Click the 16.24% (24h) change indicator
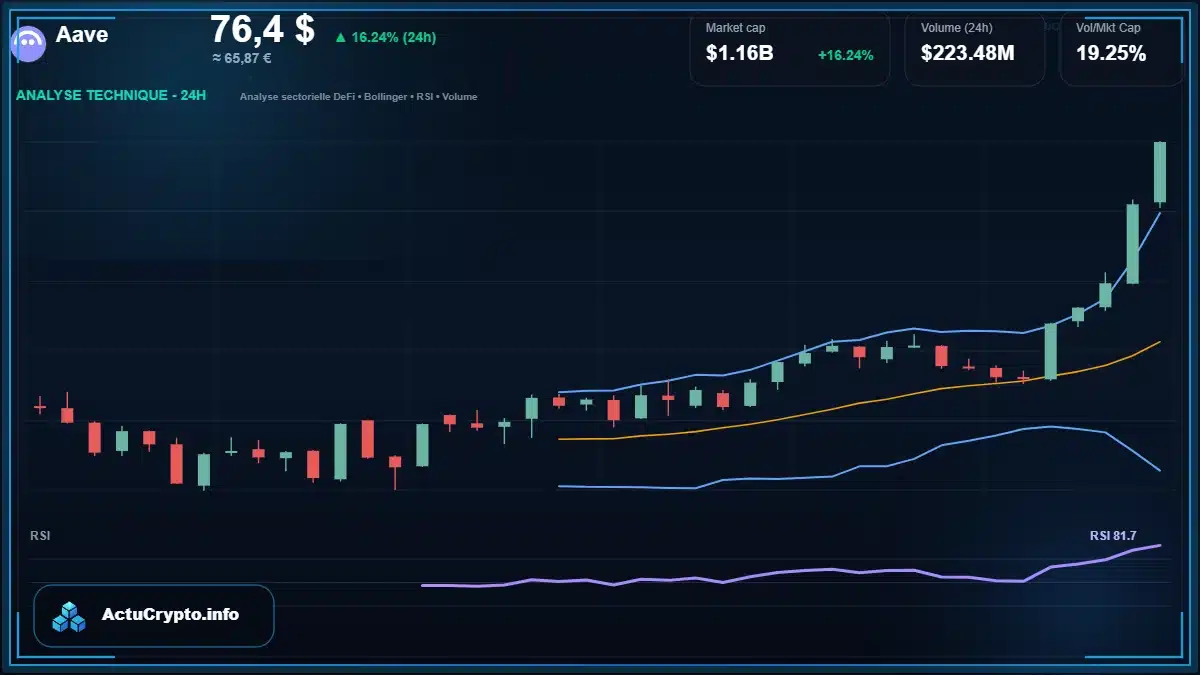1200x675 pixels. click(x=385, y=37)
